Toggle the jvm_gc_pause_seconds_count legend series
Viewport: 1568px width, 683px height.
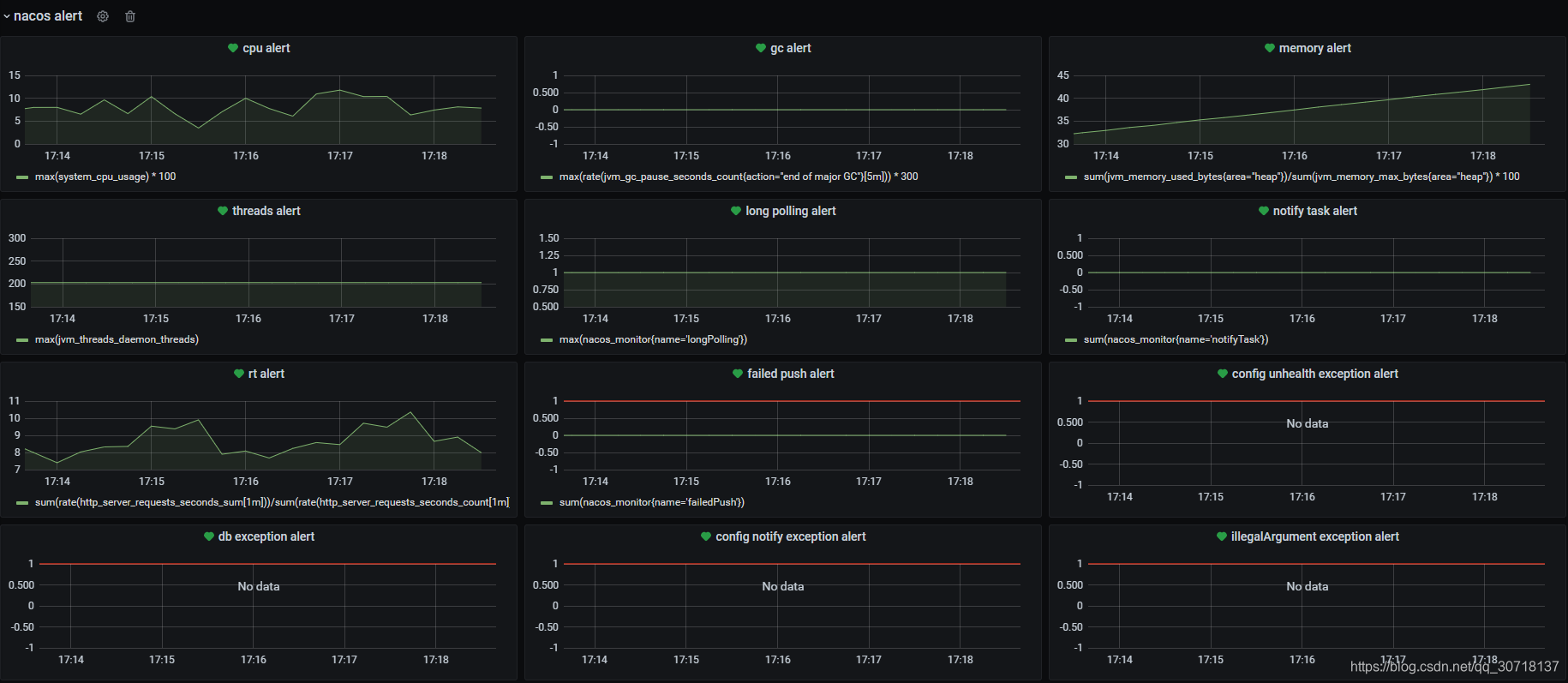739,177
